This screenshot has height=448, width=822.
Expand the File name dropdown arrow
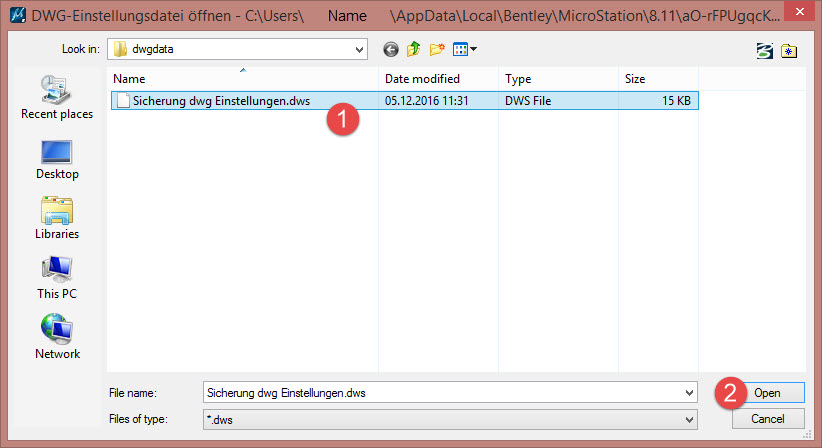[689, 392]
